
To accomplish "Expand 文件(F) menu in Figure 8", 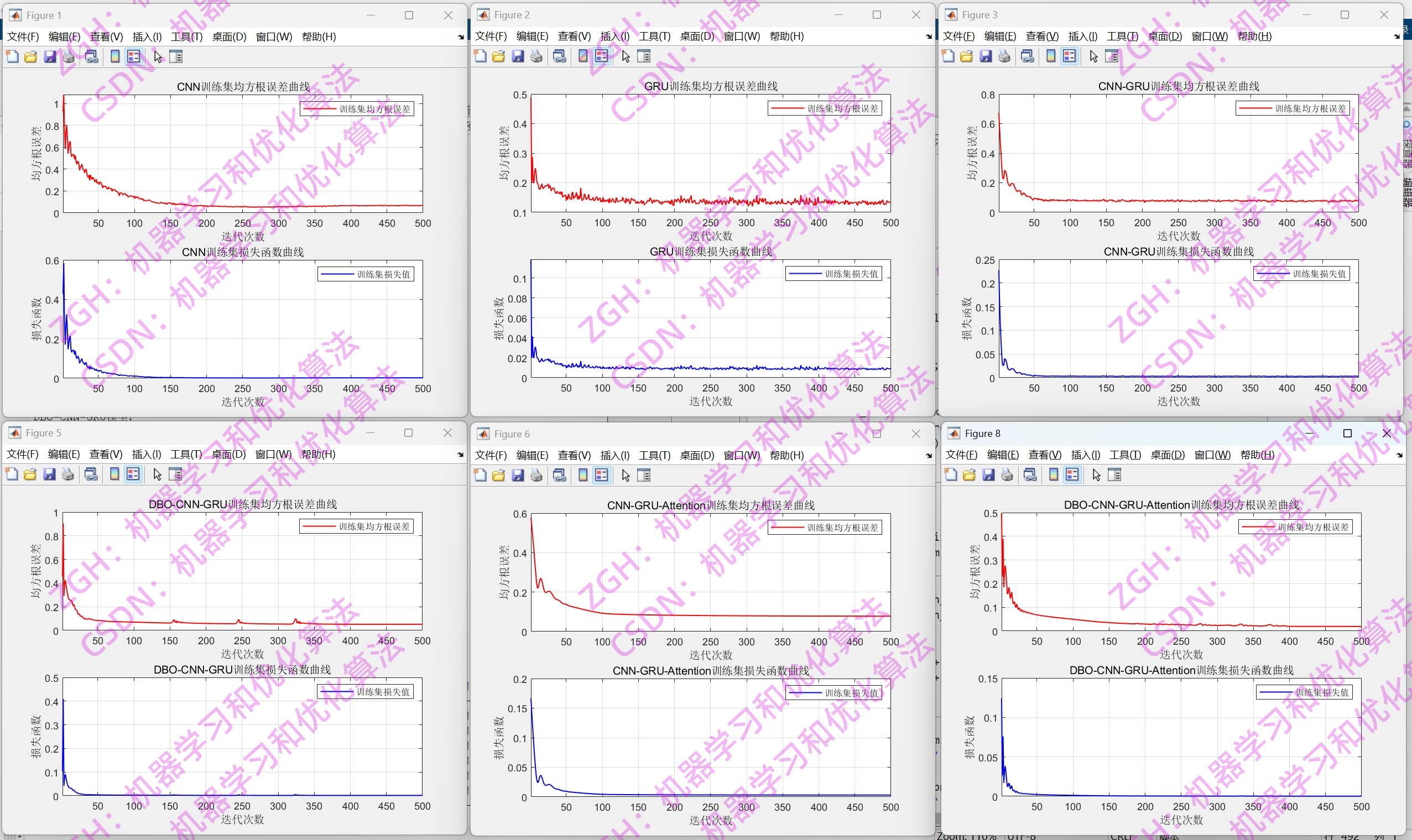I will [961, 455].
